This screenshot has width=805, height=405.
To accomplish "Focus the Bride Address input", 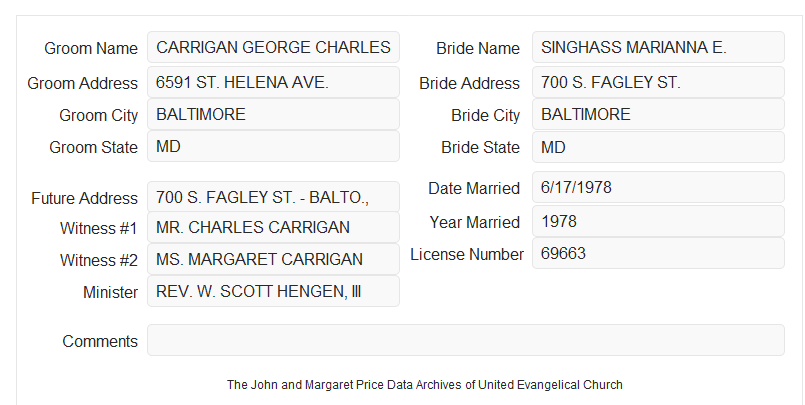I will pyautogui.click(x=658, y=82).
